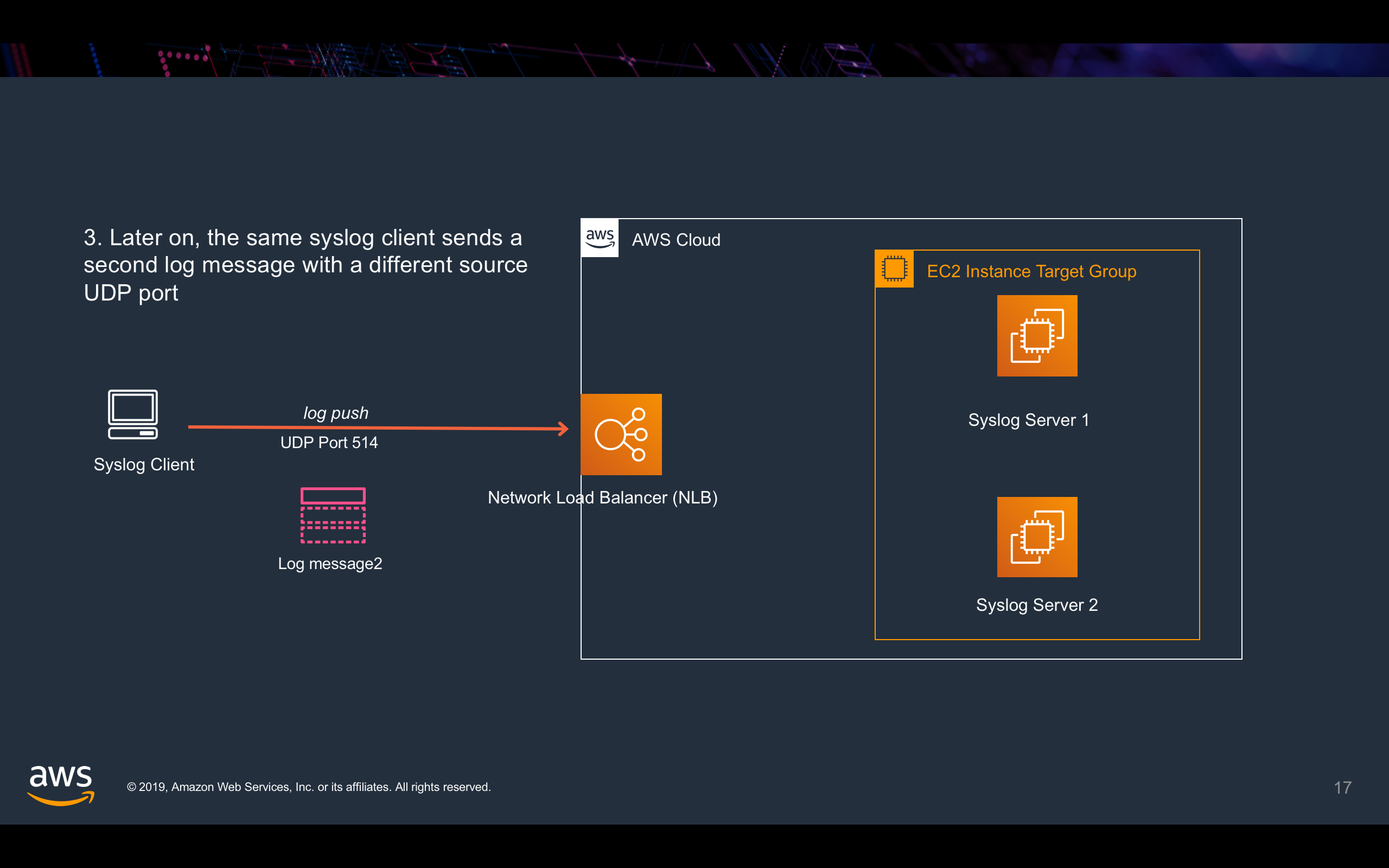Click the AWS Cloud logo badge
The width and height of the screenshot is (1389, 868).
600,238
